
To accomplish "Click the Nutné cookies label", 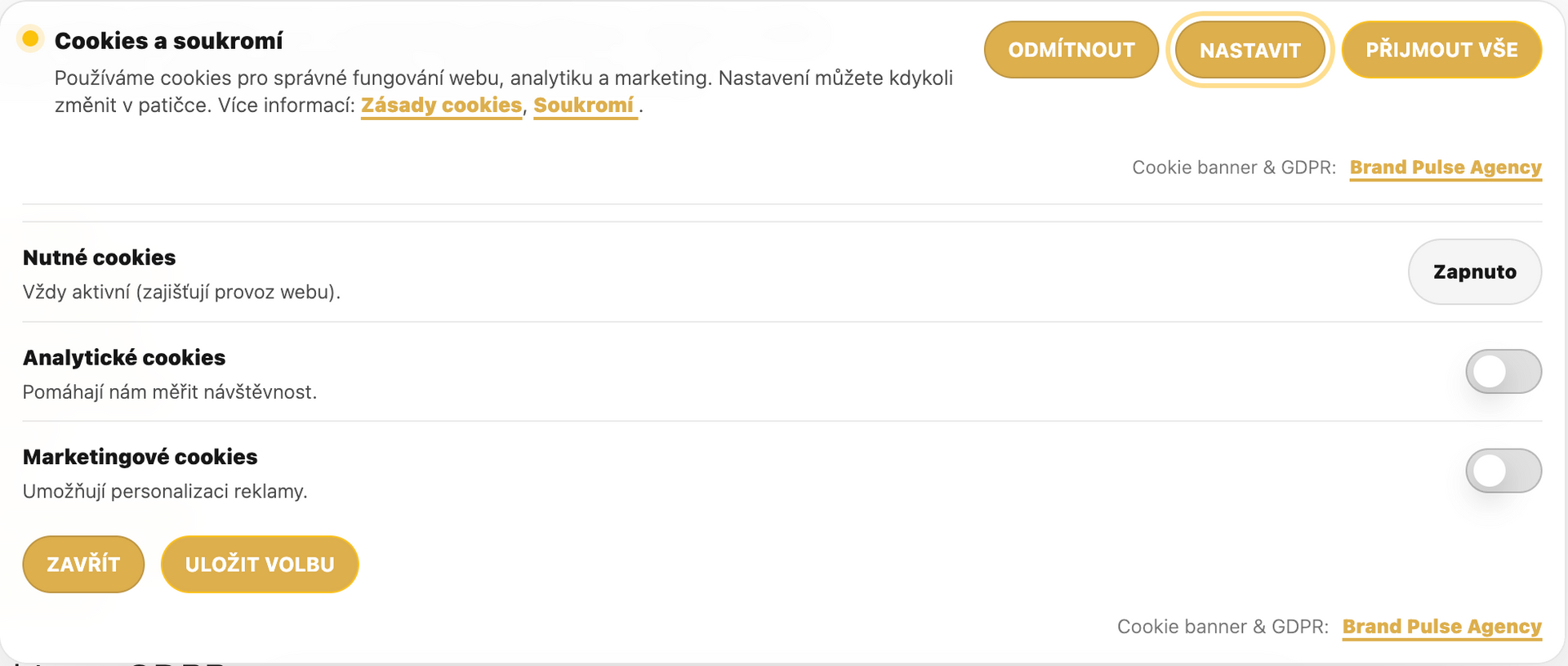I will point(99,257).
